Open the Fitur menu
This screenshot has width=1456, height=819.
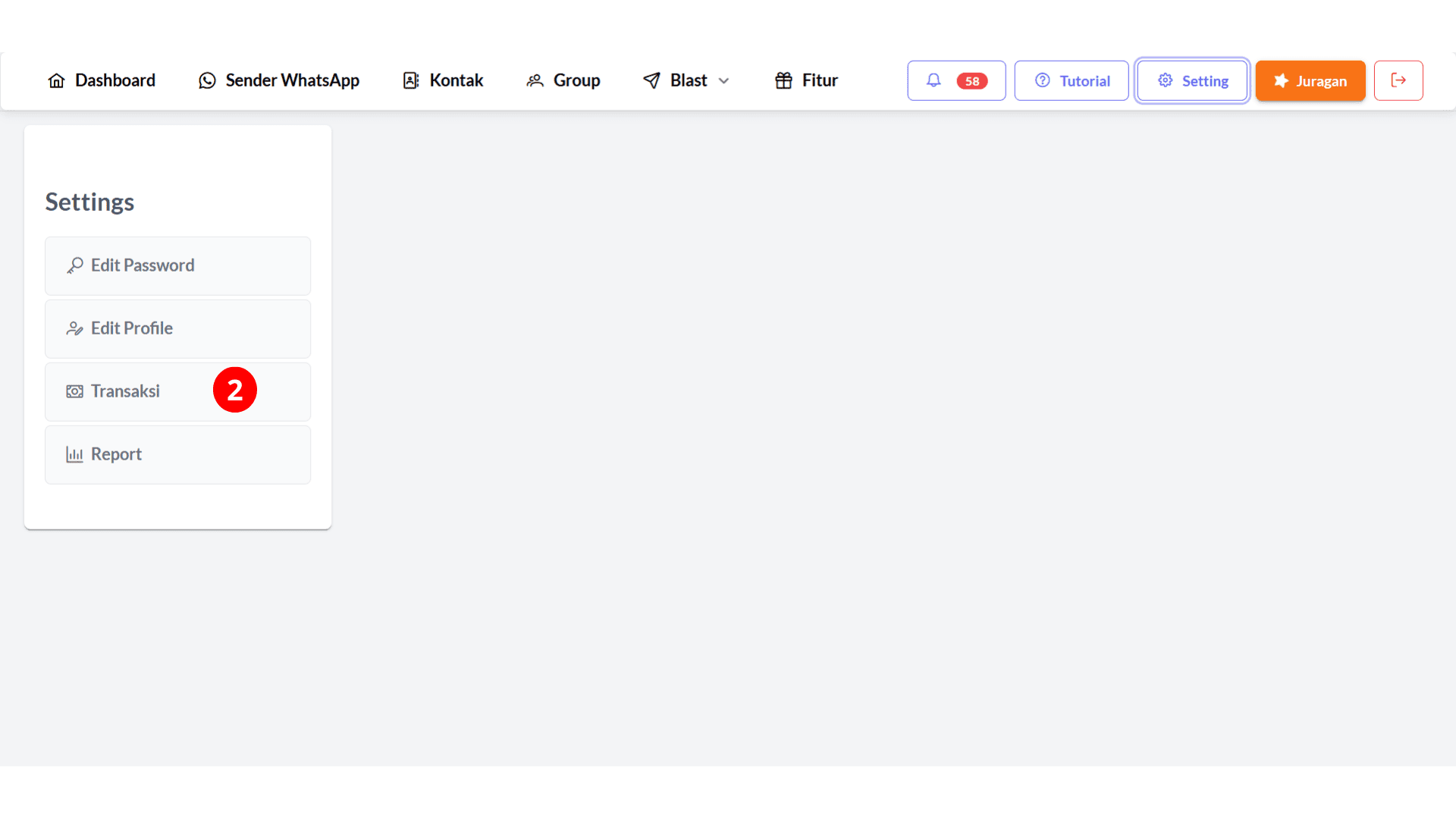coord(806,80)
